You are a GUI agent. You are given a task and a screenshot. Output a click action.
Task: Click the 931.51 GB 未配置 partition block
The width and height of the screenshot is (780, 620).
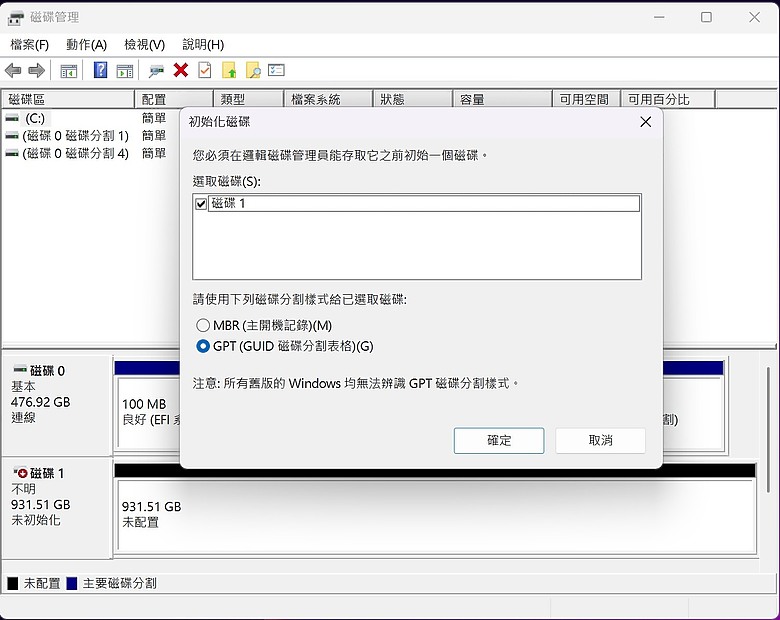[x=437, y=515]
